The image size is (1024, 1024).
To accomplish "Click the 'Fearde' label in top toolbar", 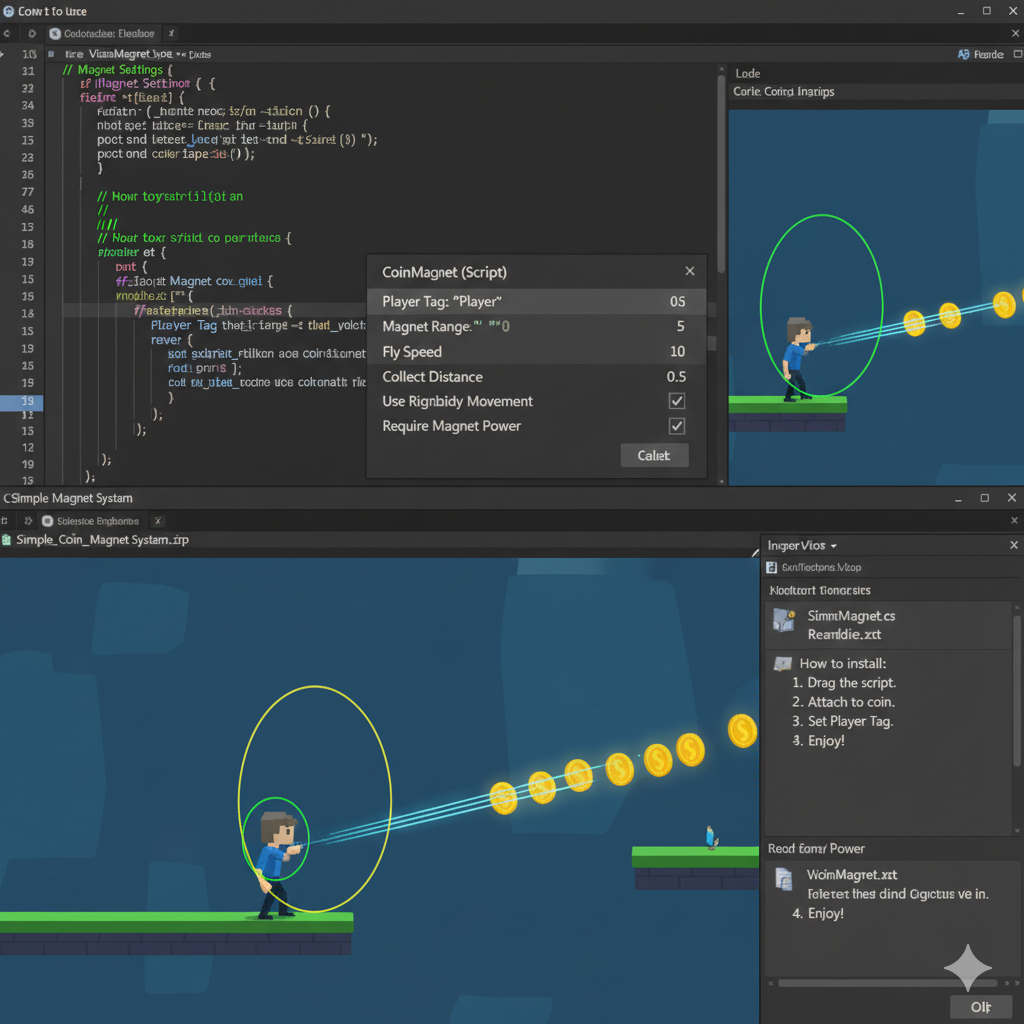I will (988, 54).
